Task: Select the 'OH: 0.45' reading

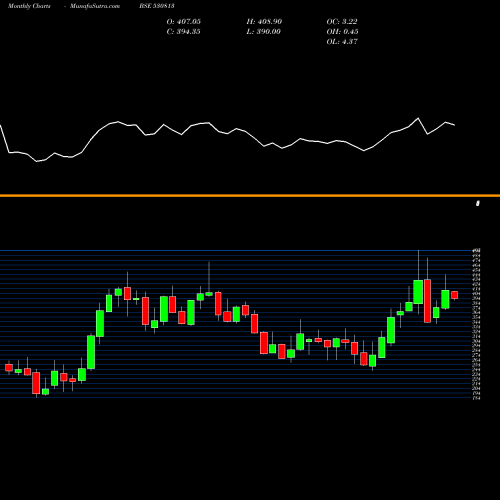Action: [x=342, y=32]
